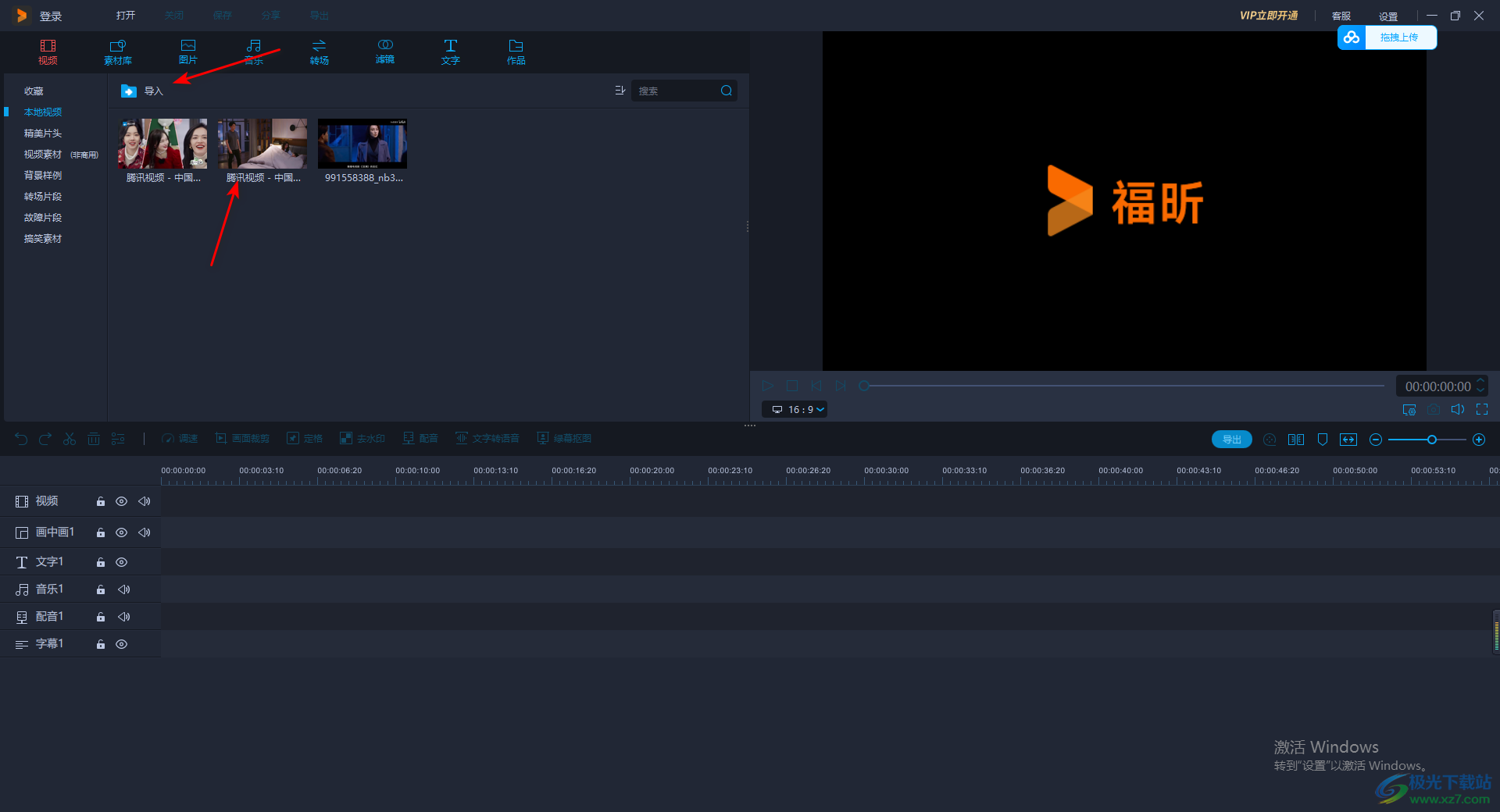1500x812 pixels.
Task: Toggle preview volume speaker icon
Action: point(1458,409)
